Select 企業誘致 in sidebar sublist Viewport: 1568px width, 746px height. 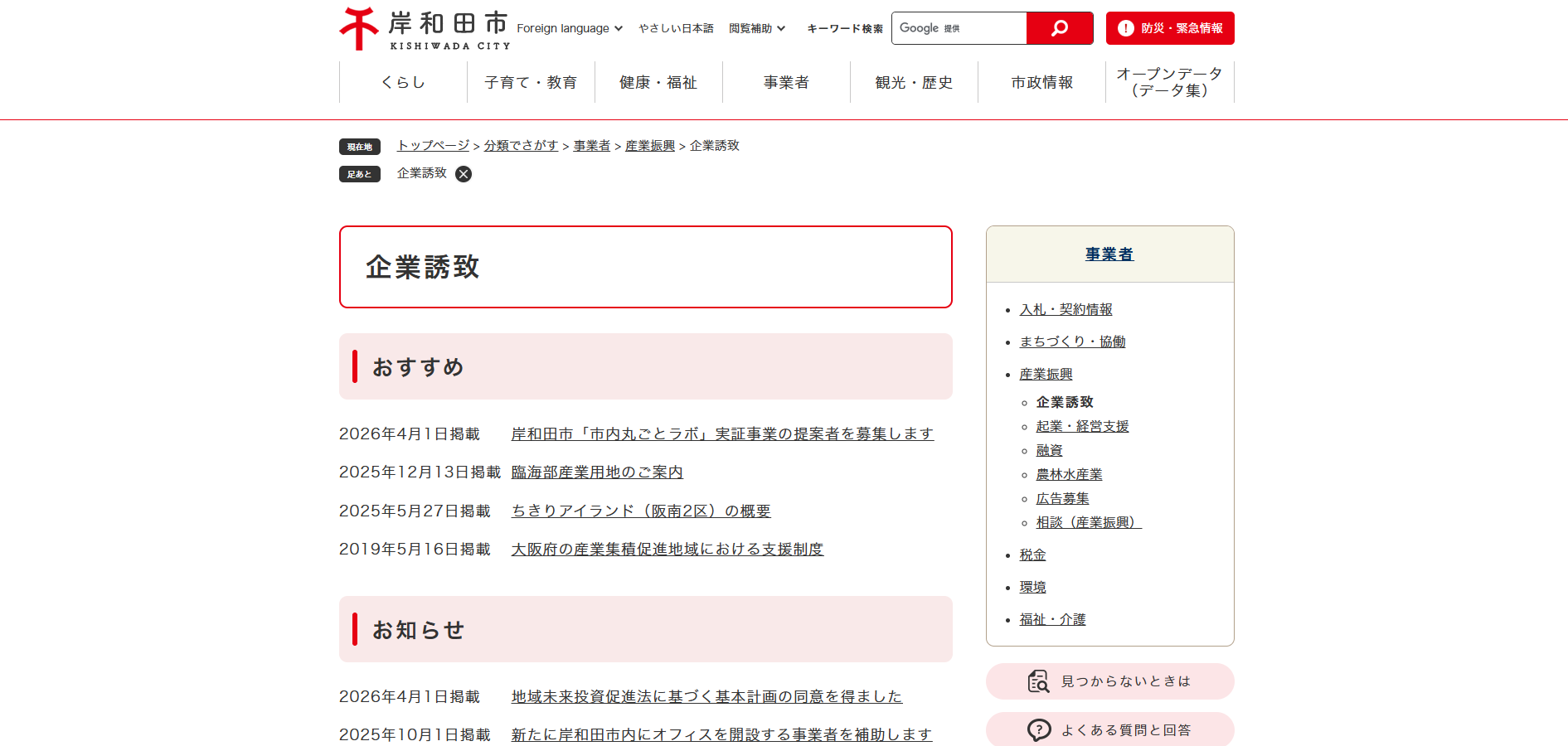(x=1065, y=402)
